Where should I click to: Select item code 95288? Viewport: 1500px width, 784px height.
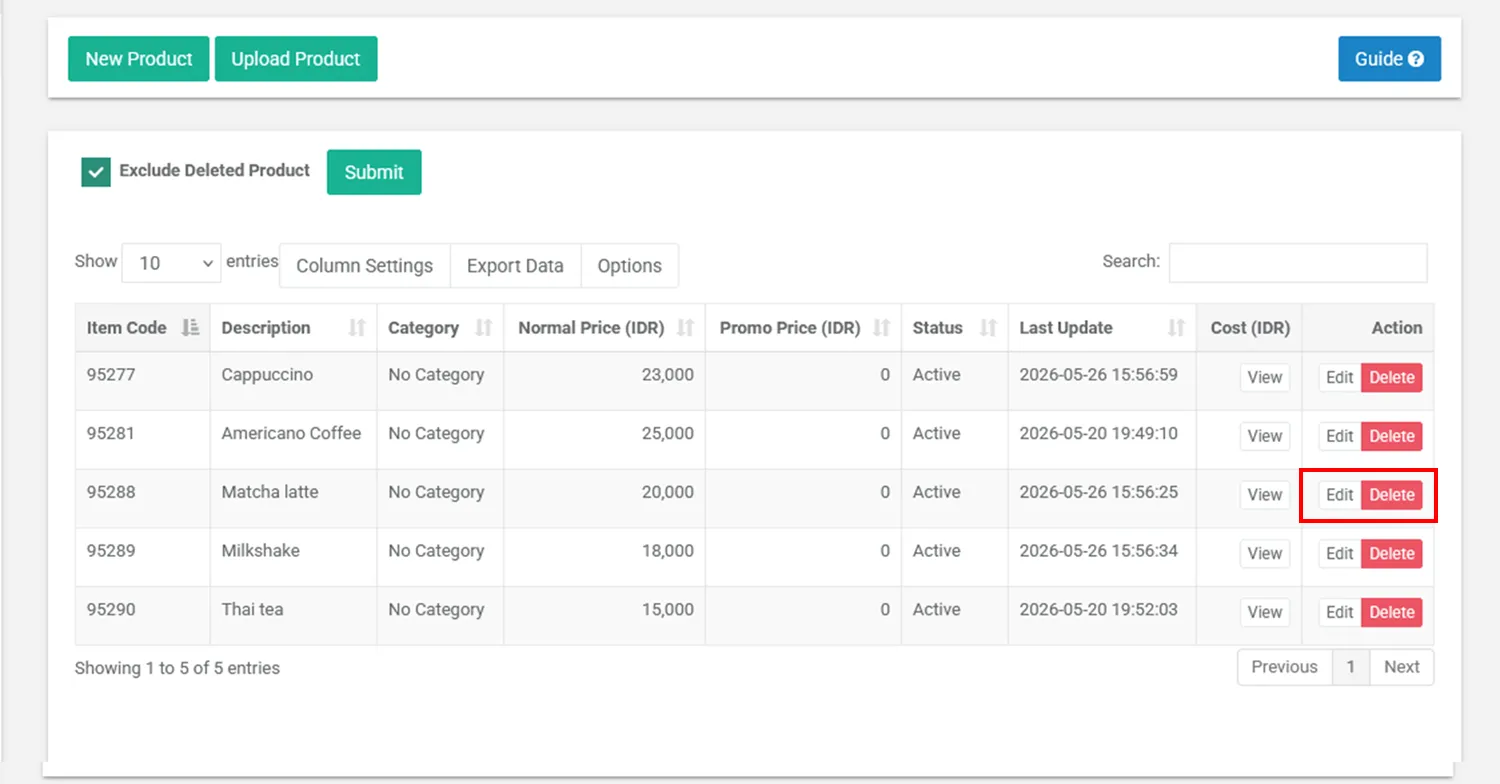111,492
